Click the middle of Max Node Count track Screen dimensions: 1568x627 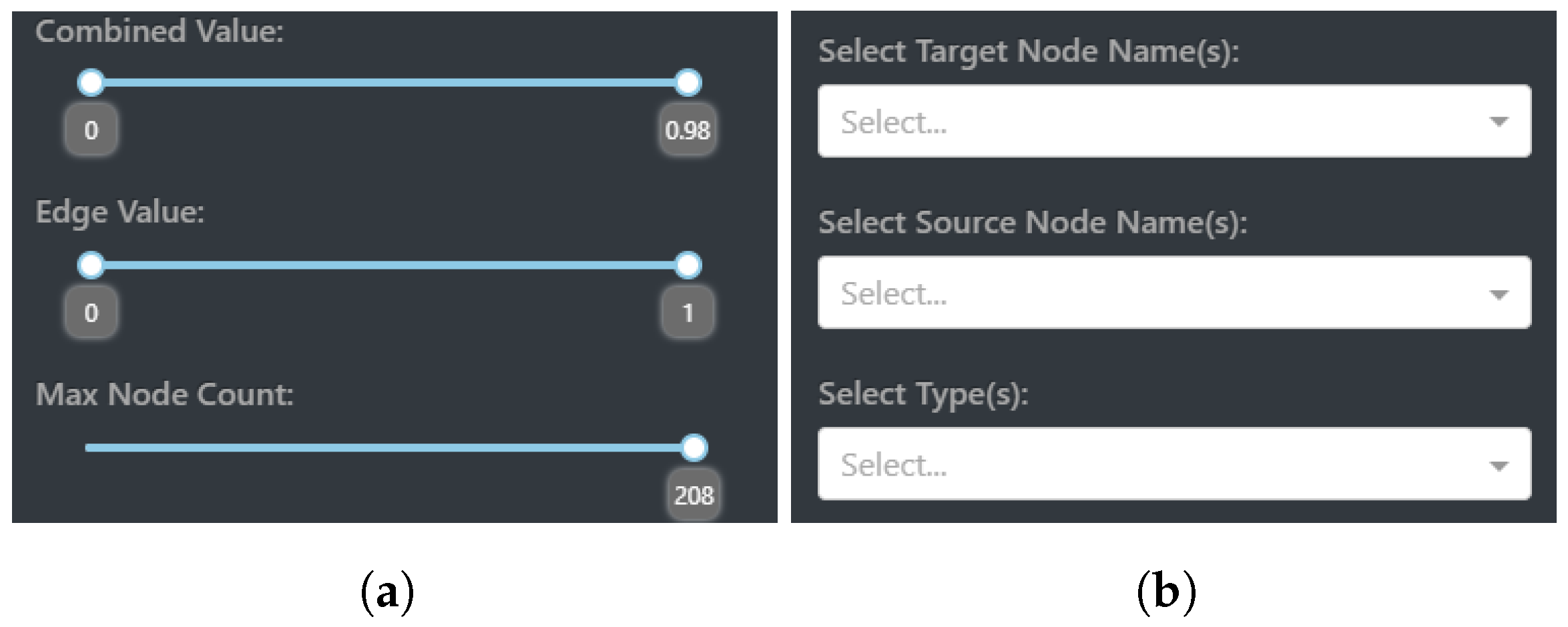389,448
